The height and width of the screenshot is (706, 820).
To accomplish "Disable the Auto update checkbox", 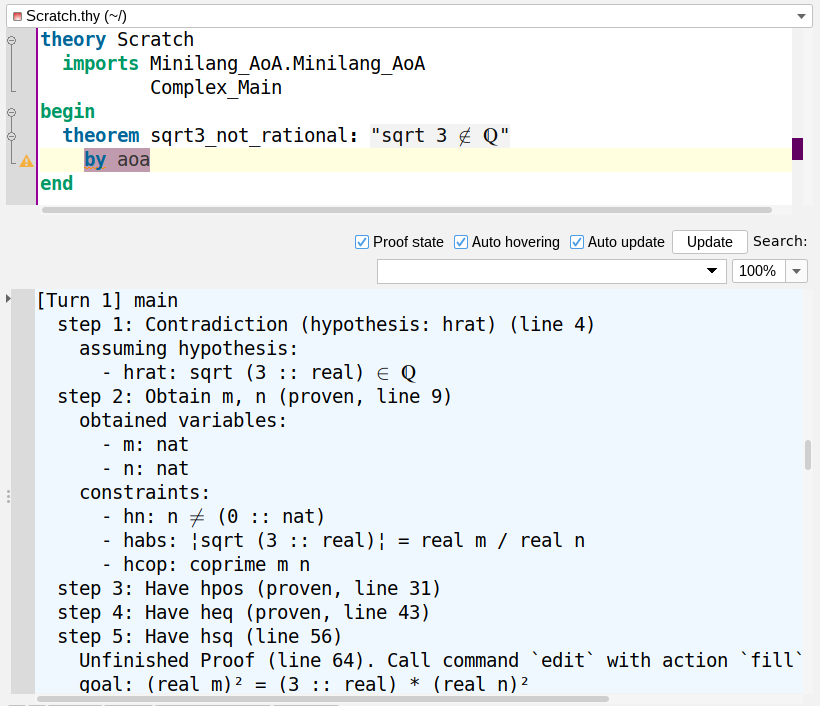I will pos(577,242).
